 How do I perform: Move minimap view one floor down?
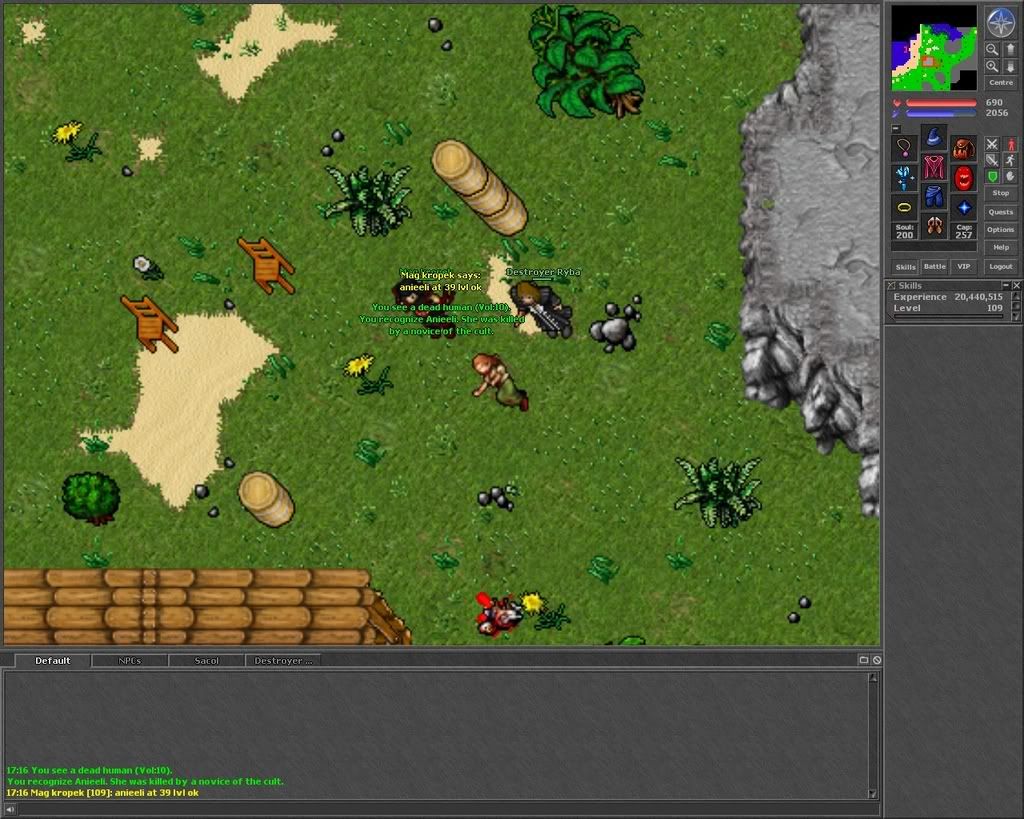1010,67
